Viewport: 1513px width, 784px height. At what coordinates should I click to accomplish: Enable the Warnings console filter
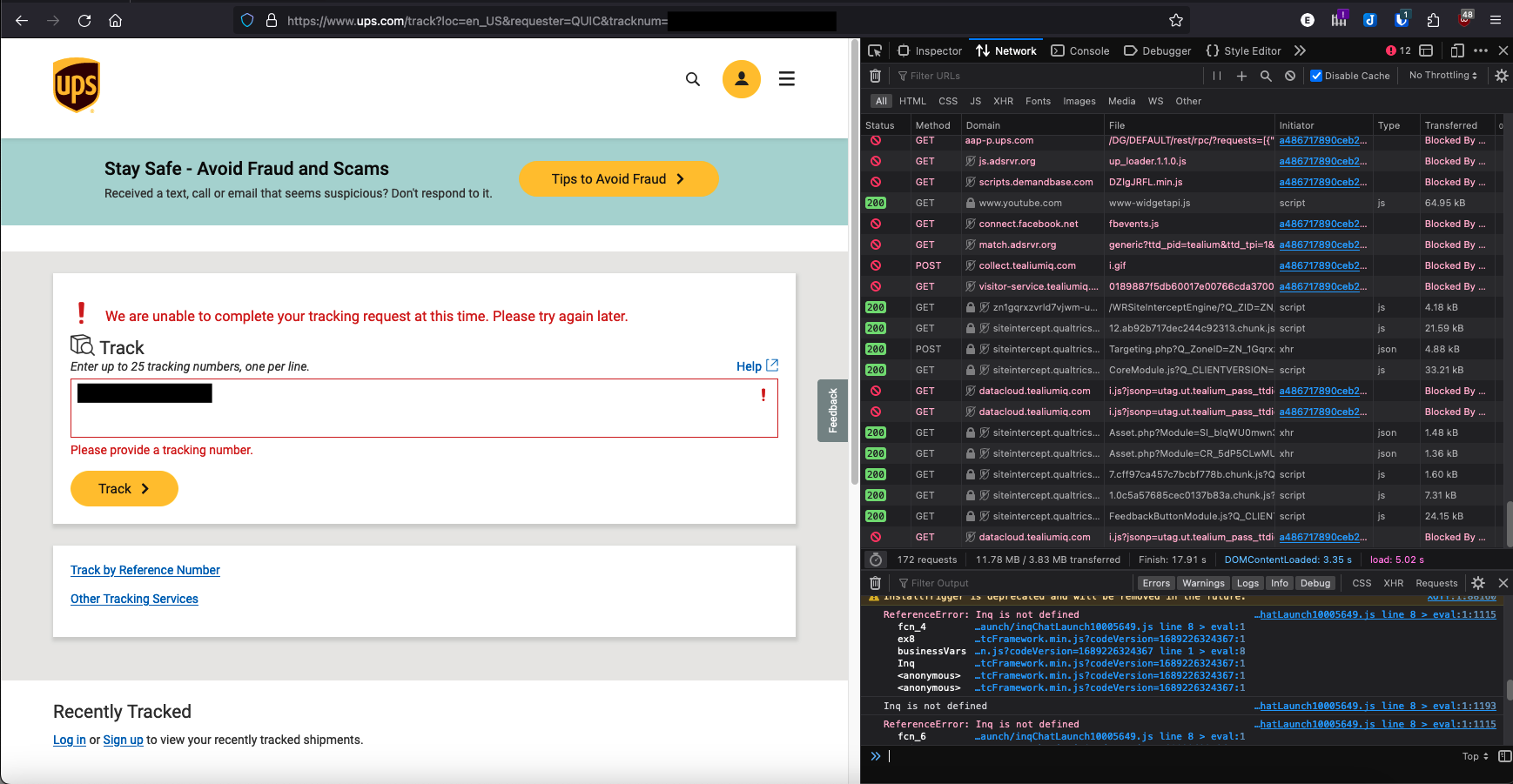(1203, 583)
